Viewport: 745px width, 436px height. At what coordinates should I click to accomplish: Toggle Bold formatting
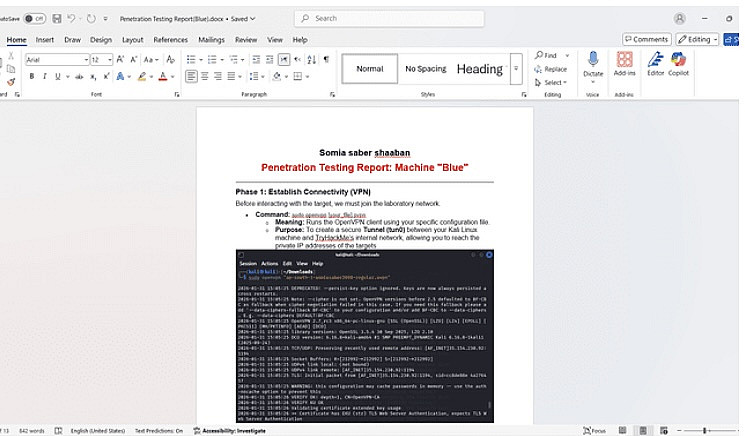(32, 76)
